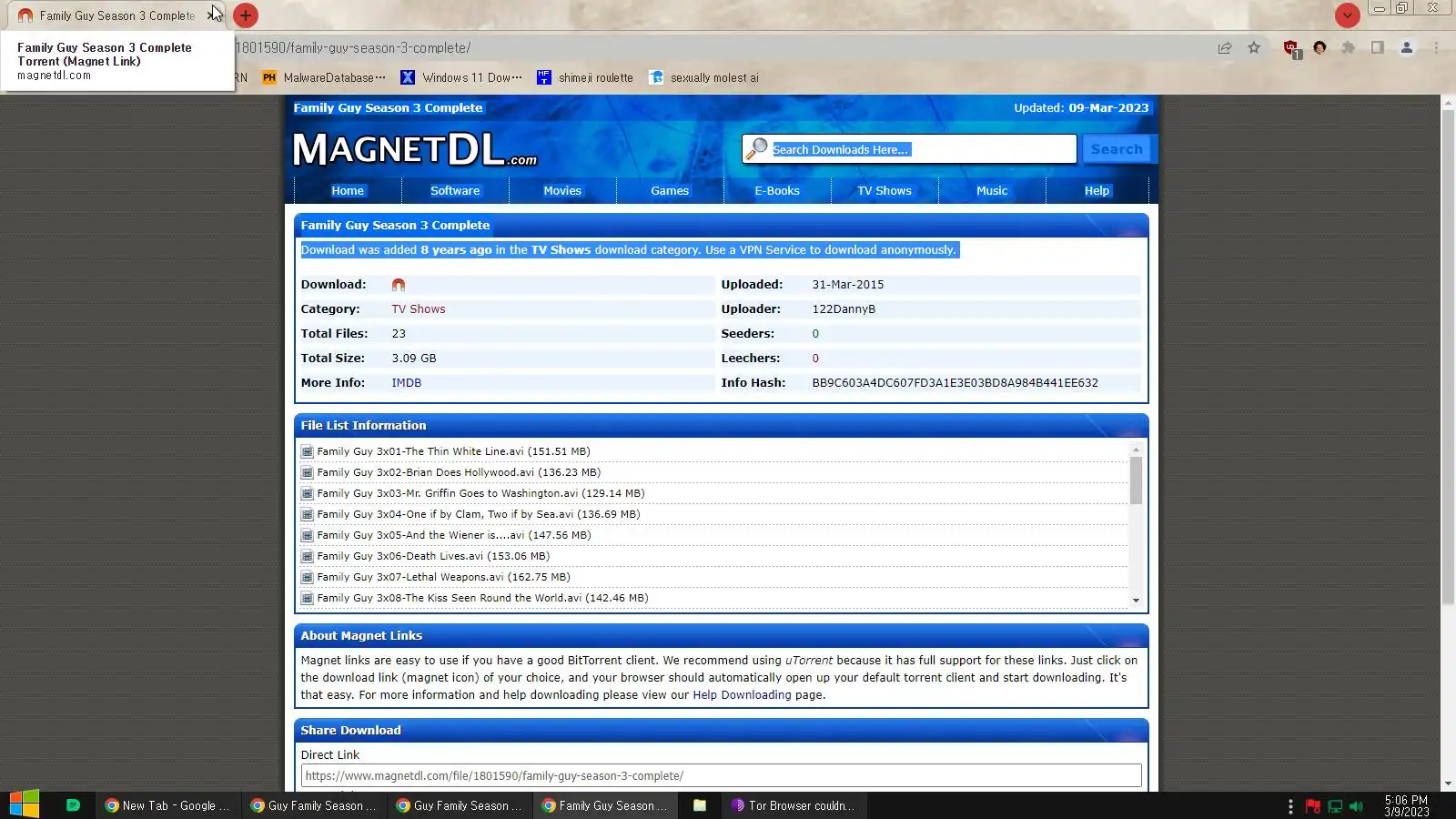Click the face avatar extension icon
The height and width of the screenshot is (819, 1456).
[1319, 48]
